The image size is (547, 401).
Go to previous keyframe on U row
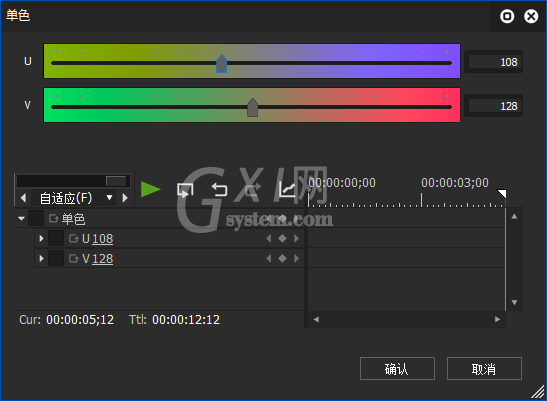(x=269, y=238)
